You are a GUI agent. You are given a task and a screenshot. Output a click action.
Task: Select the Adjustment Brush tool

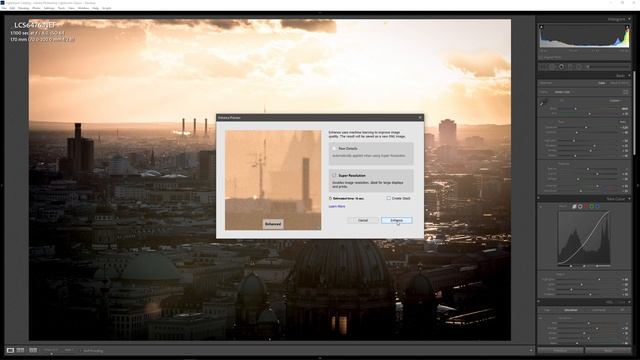tap(588, 67)
